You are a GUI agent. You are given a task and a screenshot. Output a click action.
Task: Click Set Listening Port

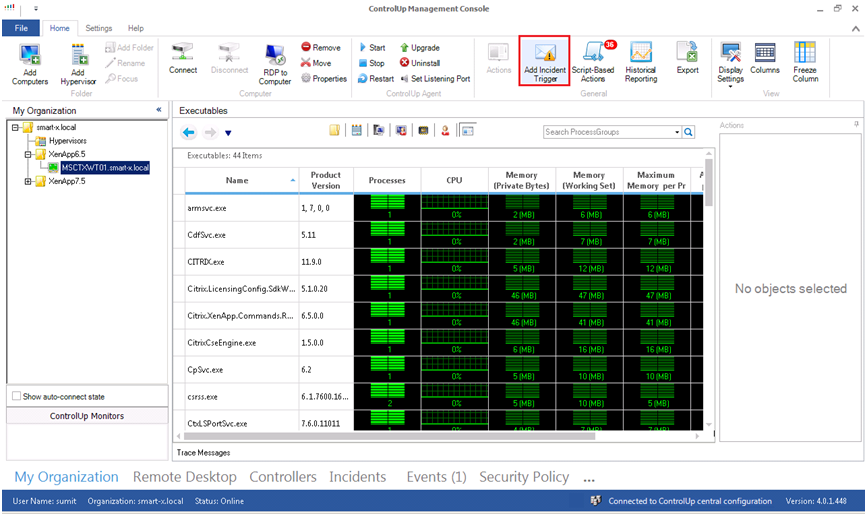coord(435,79)
